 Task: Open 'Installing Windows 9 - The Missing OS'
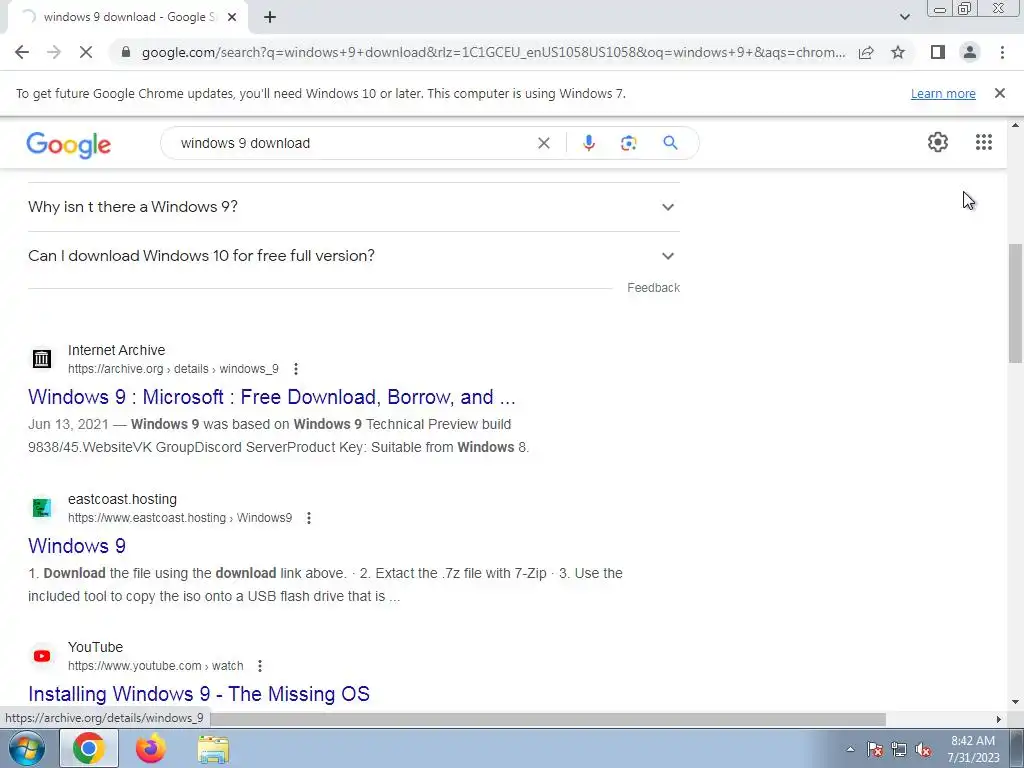point(199,694)
